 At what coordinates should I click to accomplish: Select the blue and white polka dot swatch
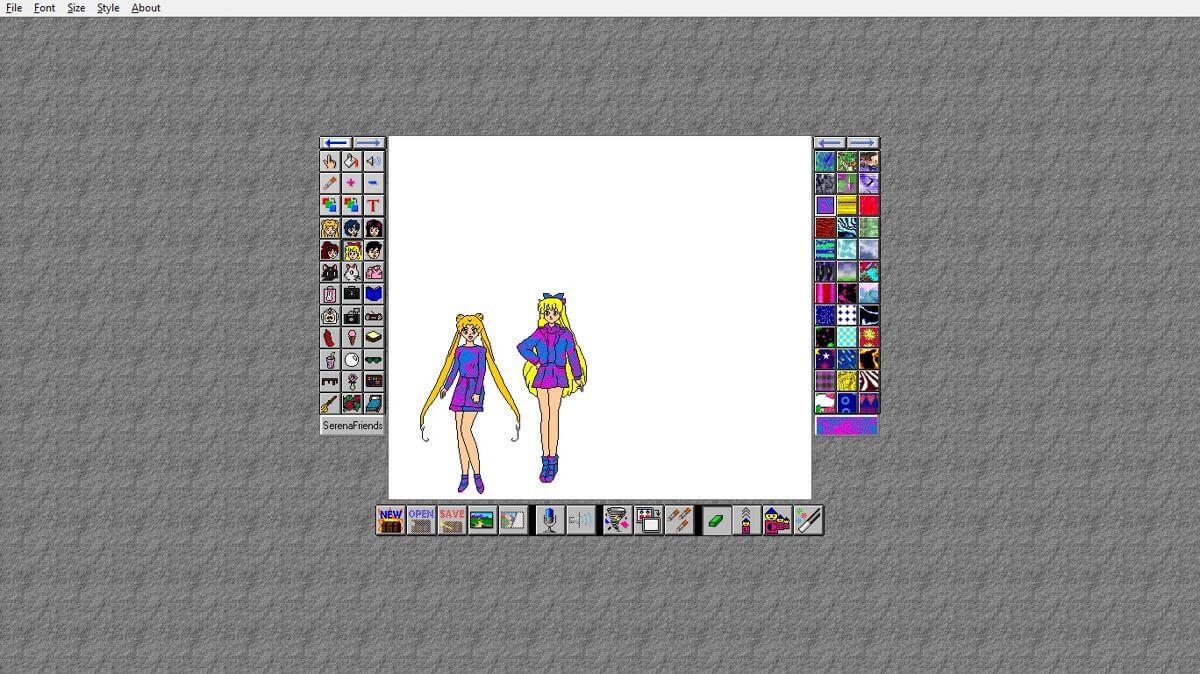pyautogui.click(x=847, y=315)
